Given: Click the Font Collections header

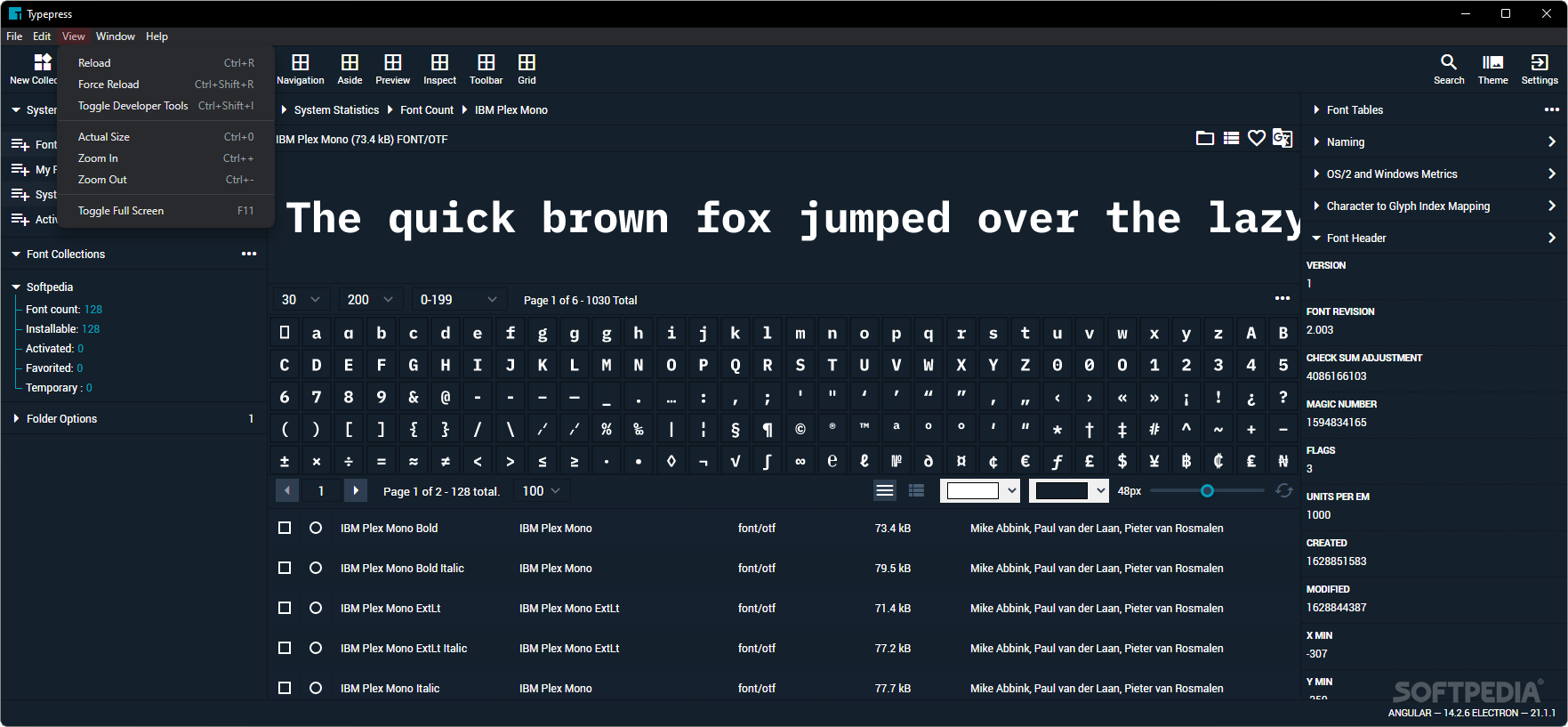Looking at the screenshot, I should click(x=133, y=254).
